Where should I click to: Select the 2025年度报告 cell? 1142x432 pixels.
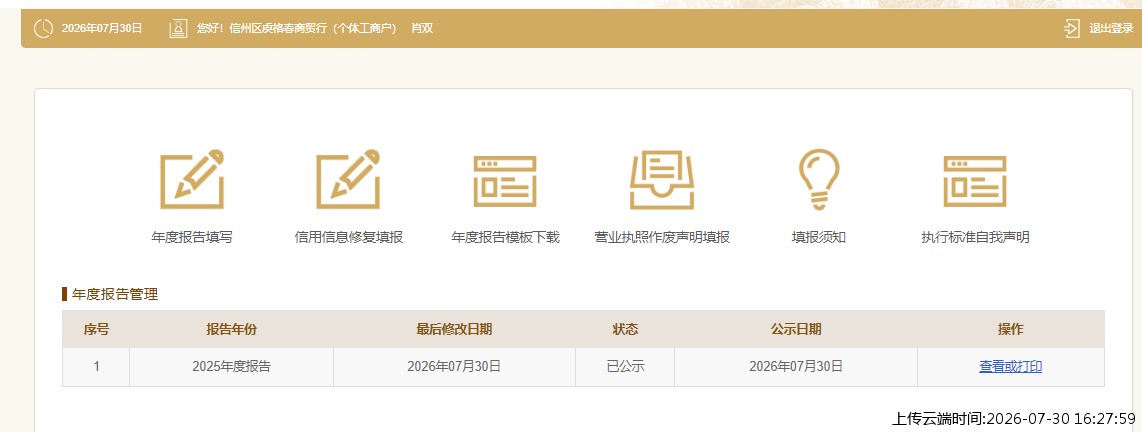[232, 367]
